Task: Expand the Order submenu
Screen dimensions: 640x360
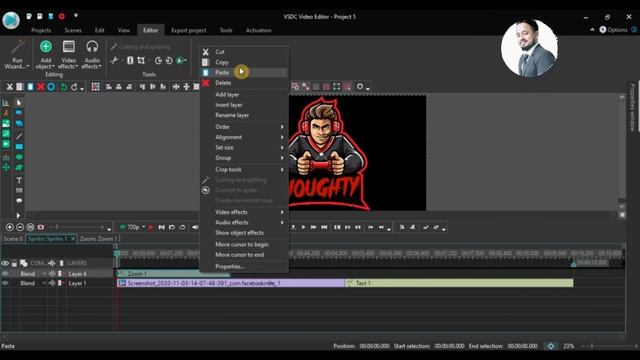Action: pyautogui.click(x=244, y=127)
